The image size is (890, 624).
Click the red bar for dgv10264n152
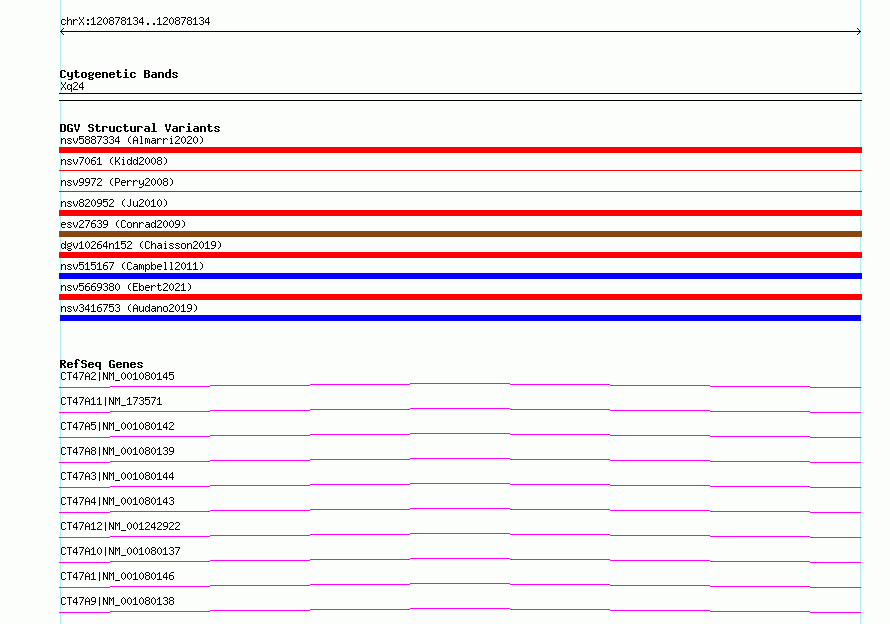point(460,255)
